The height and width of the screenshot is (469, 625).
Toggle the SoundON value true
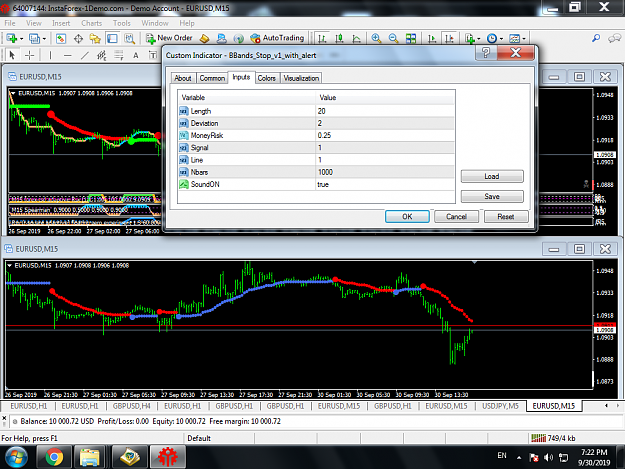pyautogui.click(x=385, y=184)
